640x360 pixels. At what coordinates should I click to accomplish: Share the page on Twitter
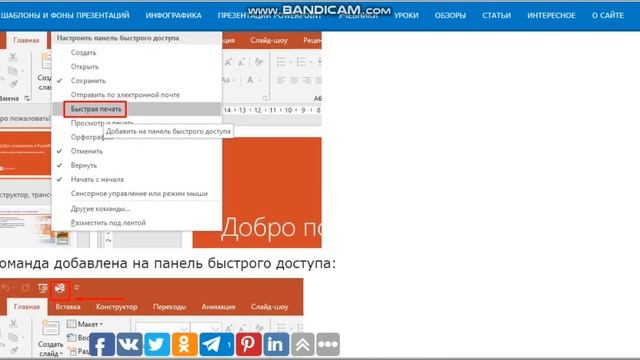(x=157, y=344)
